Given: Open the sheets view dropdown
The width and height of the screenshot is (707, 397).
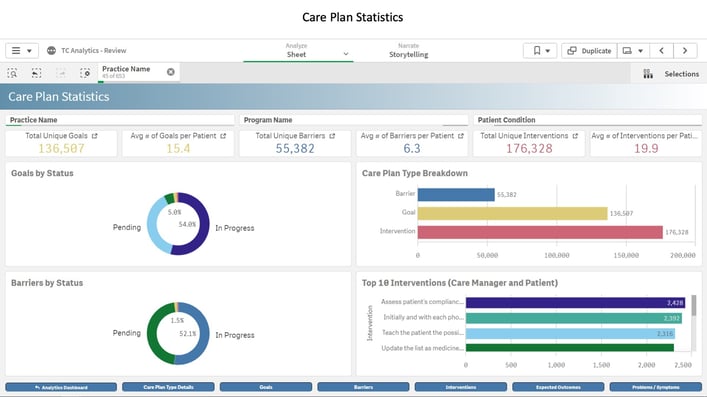Looking at the screenshot, I should [x=633, y=51].
